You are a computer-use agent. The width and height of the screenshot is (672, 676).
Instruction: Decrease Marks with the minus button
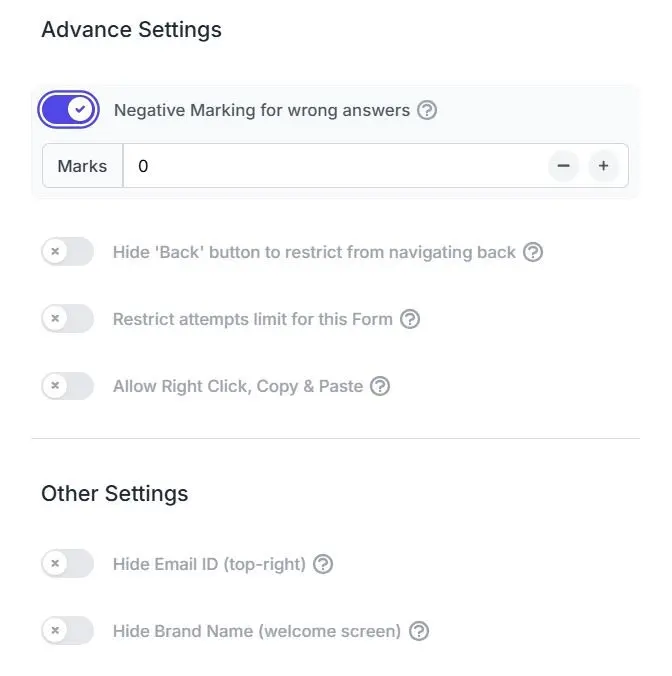(564, 166)
